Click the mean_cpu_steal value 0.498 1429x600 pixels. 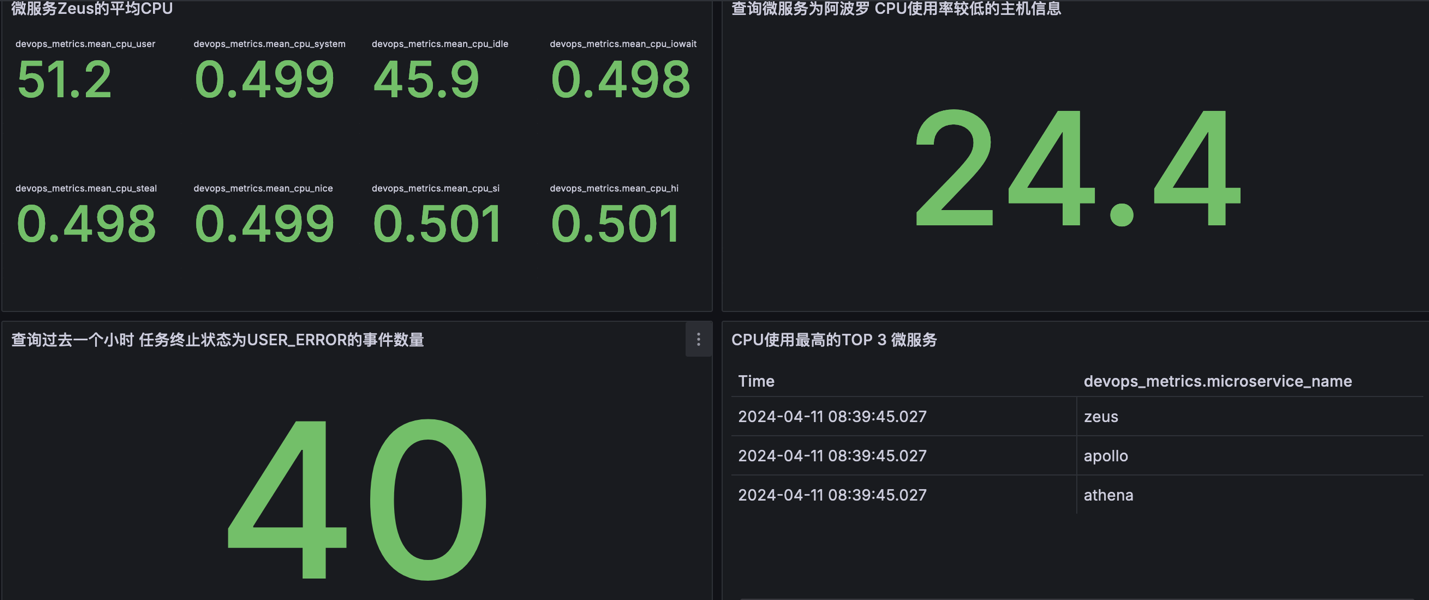coord(86,224)
